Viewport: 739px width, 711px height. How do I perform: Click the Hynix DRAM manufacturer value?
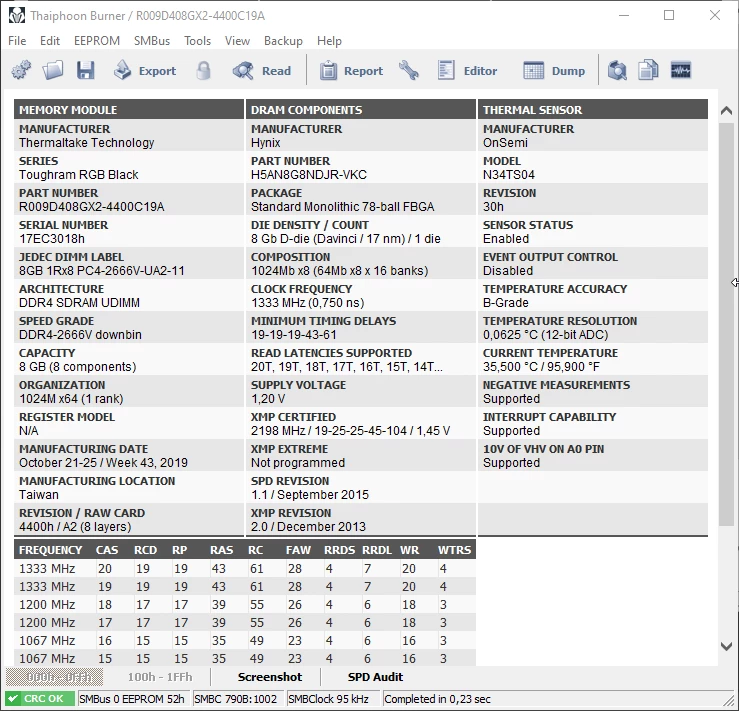click(x=266, y=143)
